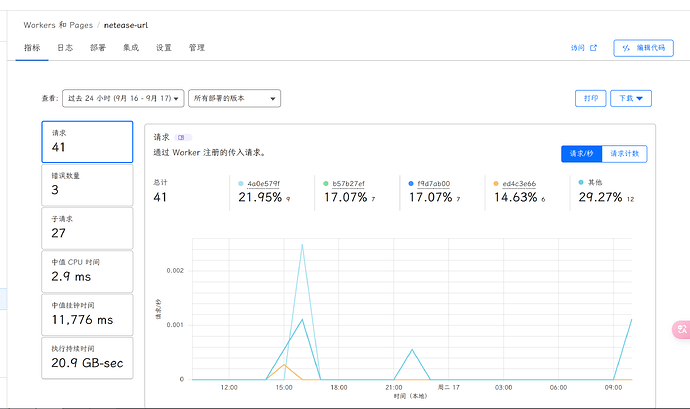Click the badge next to 请求 chart title
The image size is (690, 409).
pyautogui.click(x=183, y=137)
